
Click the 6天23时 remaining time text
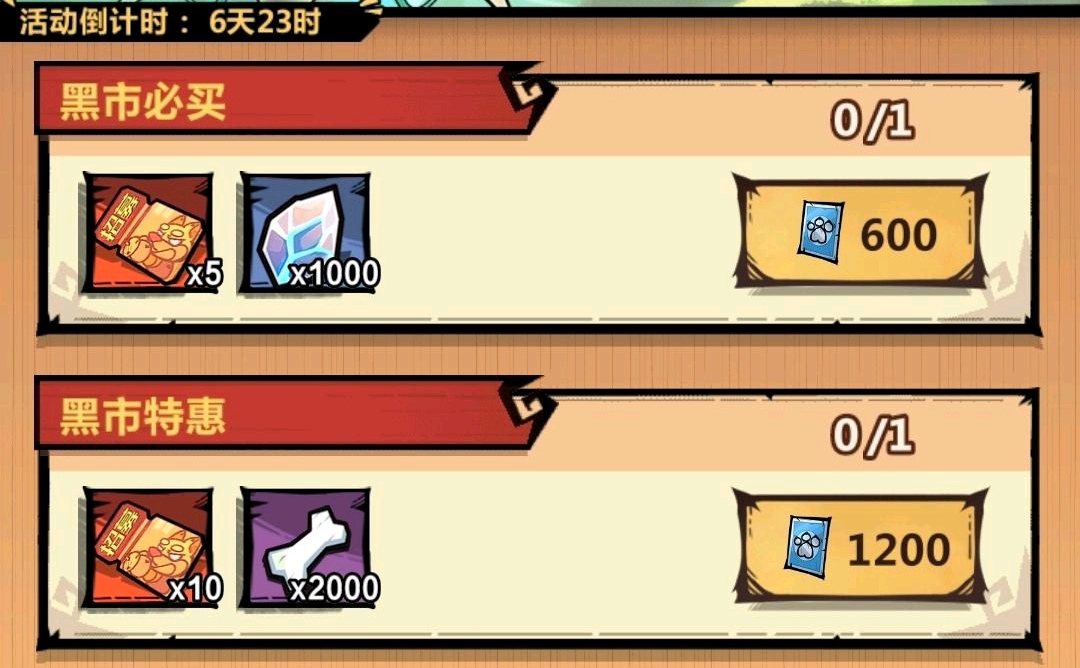265,21
